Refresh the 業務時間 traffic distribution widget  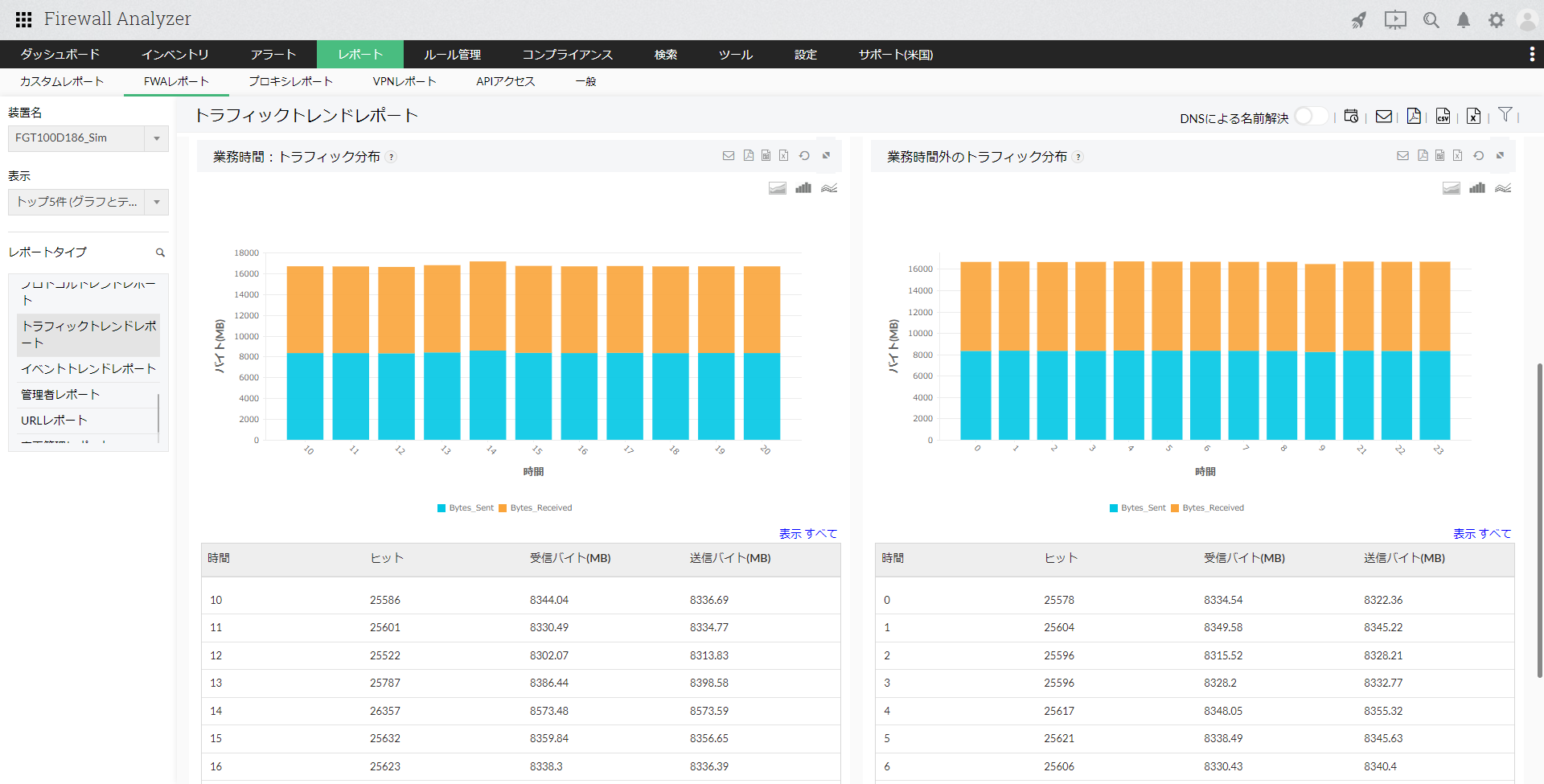coord(804,156)
